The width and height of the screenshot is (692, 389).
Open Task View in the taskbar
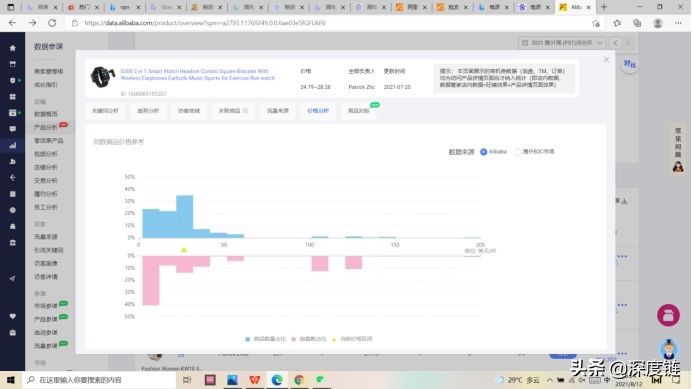point(187,380)
